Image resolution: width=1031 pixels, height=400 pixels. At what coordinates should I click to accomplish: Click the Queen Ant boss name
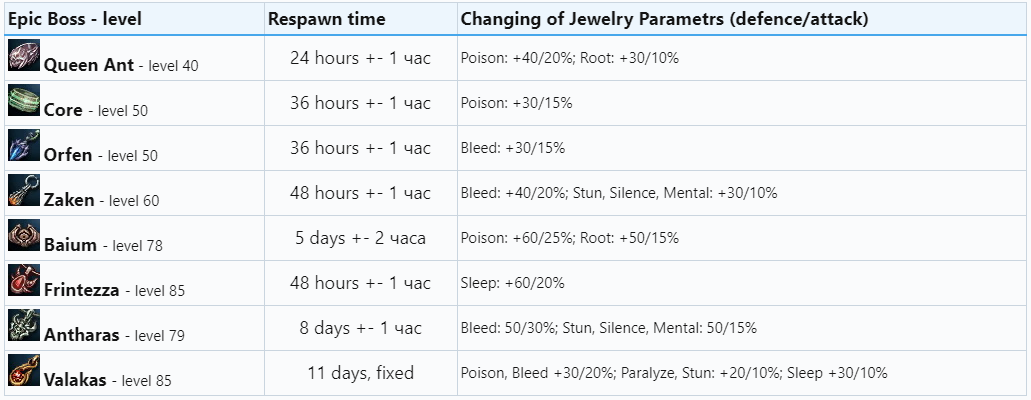(88, 65)
